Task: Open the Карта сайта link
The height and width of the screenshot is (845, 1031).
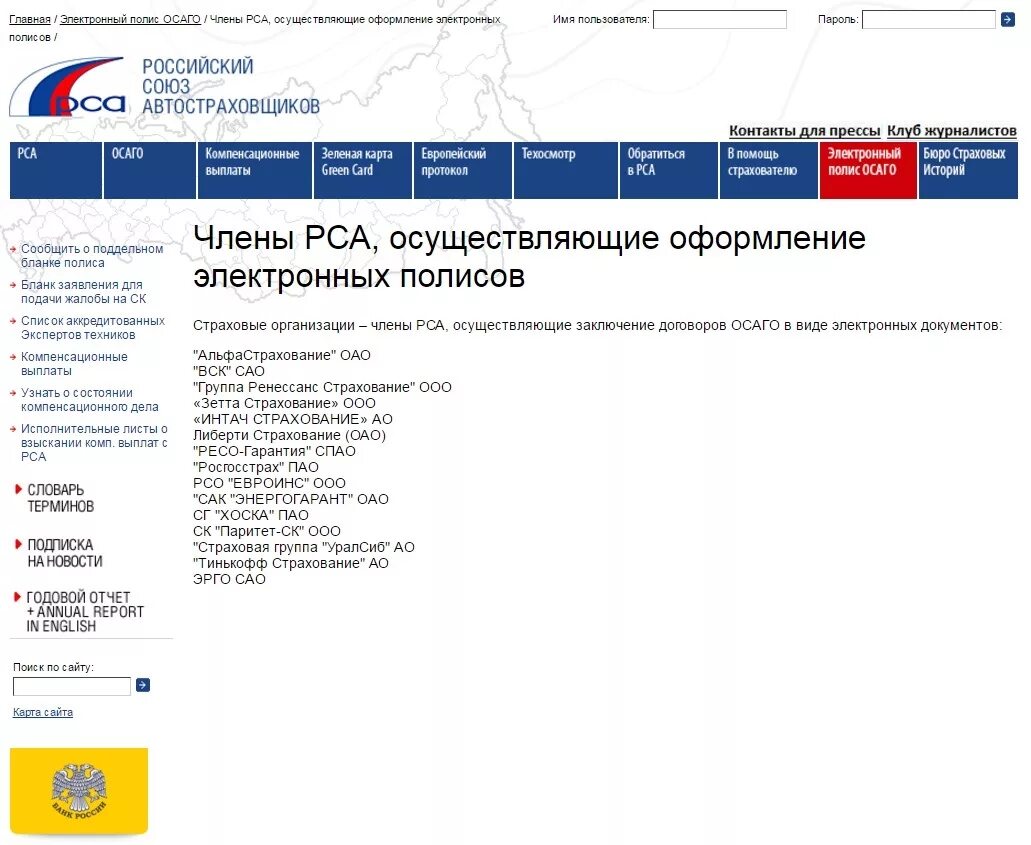Action: [43, 712]
